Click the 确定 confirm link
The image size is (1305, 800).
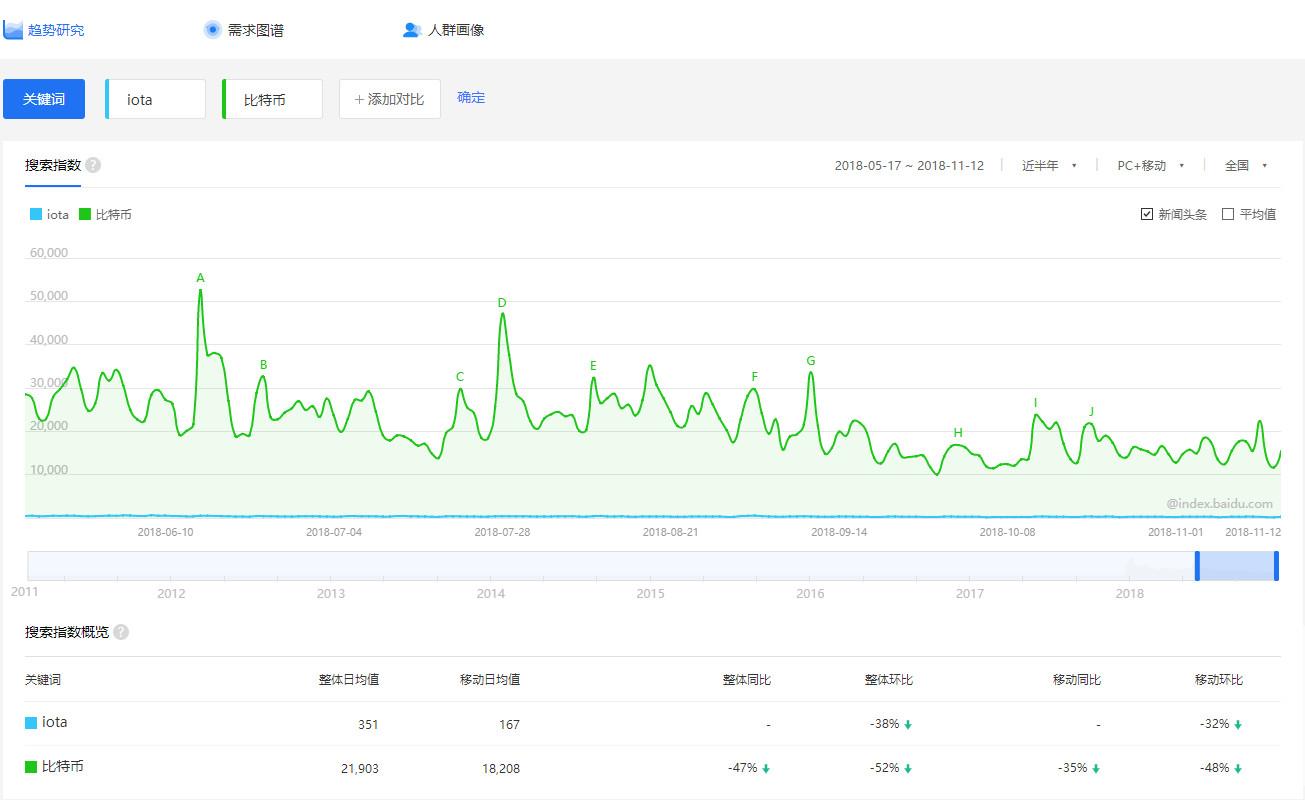tap(471, 98)
